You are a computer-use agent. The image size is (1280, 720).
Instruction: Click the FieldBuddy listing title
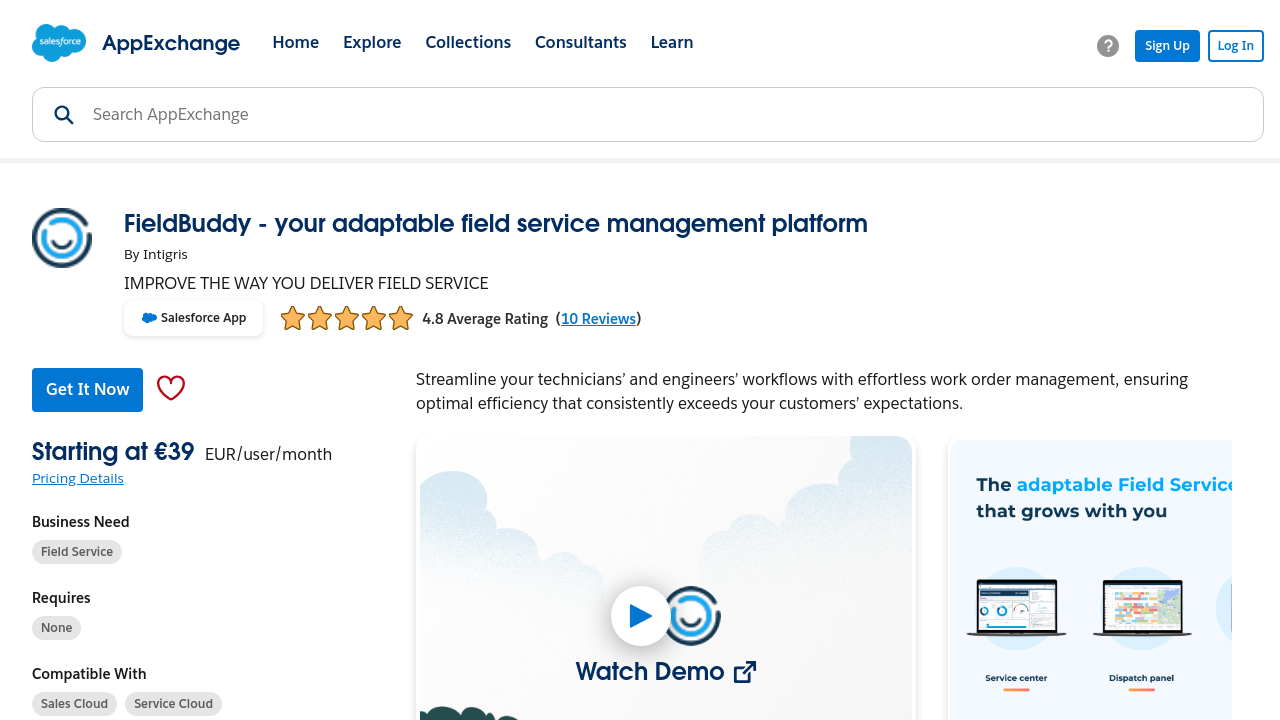point(496,224)
